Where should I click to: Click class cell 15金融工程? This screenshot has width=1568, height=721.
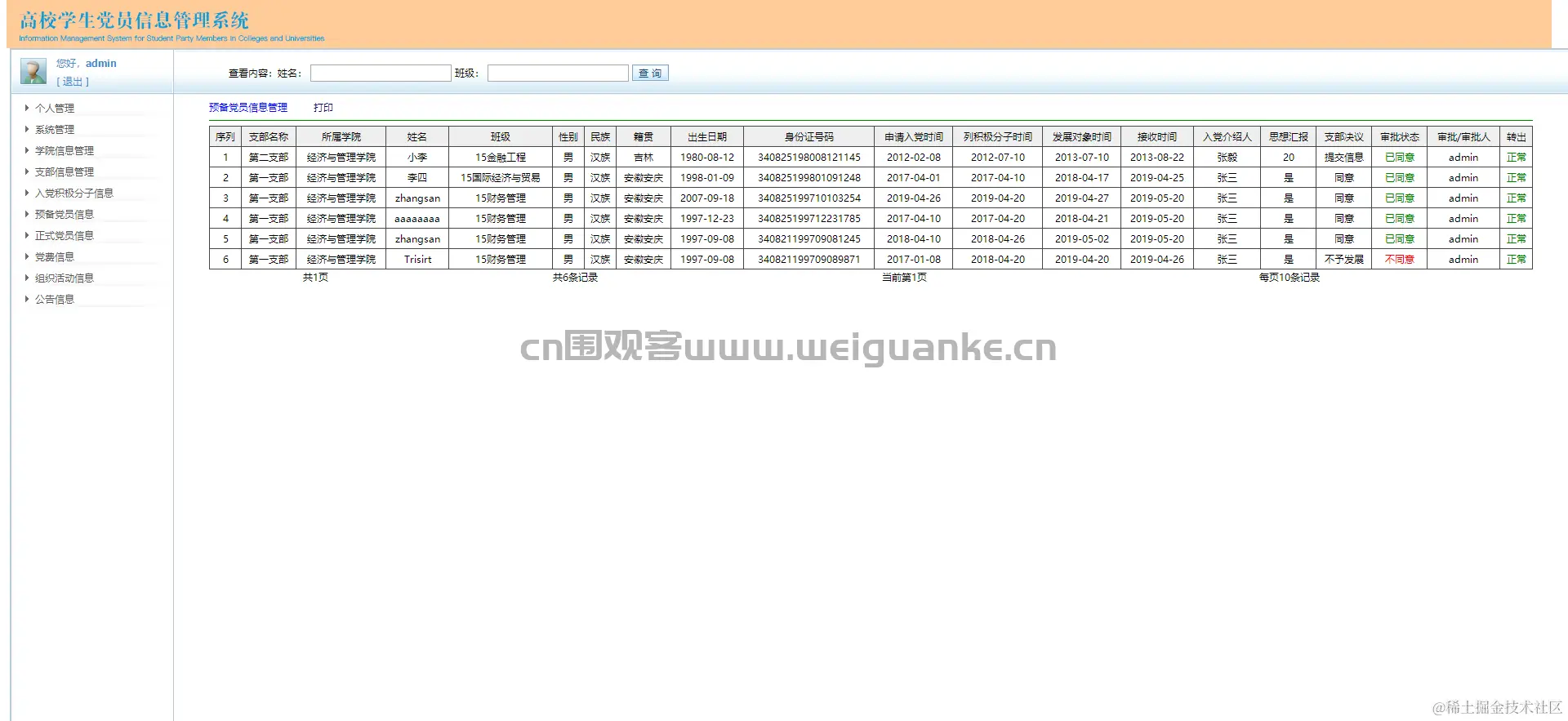click(501, 158)
